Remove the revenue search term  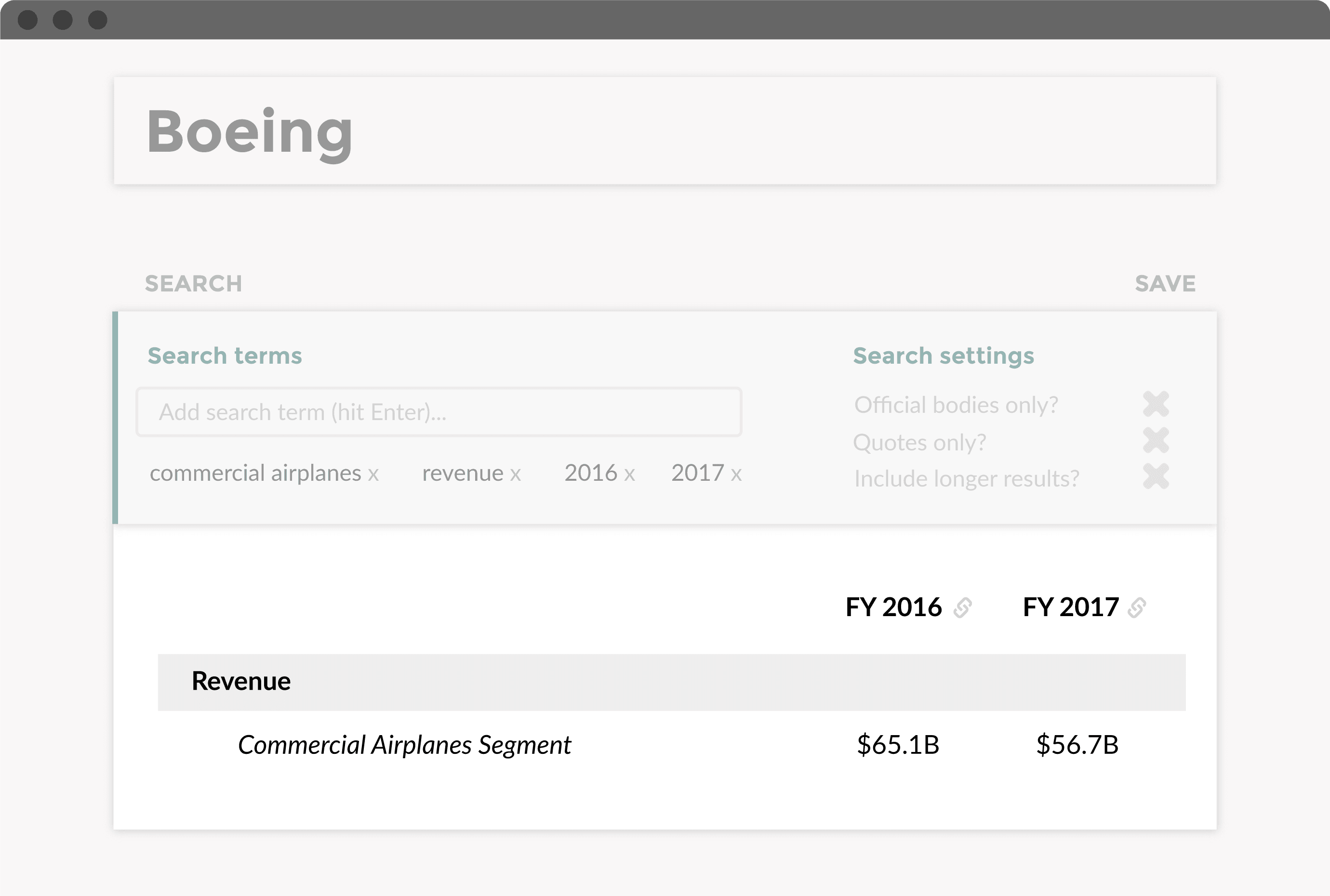tap(516, 474)
